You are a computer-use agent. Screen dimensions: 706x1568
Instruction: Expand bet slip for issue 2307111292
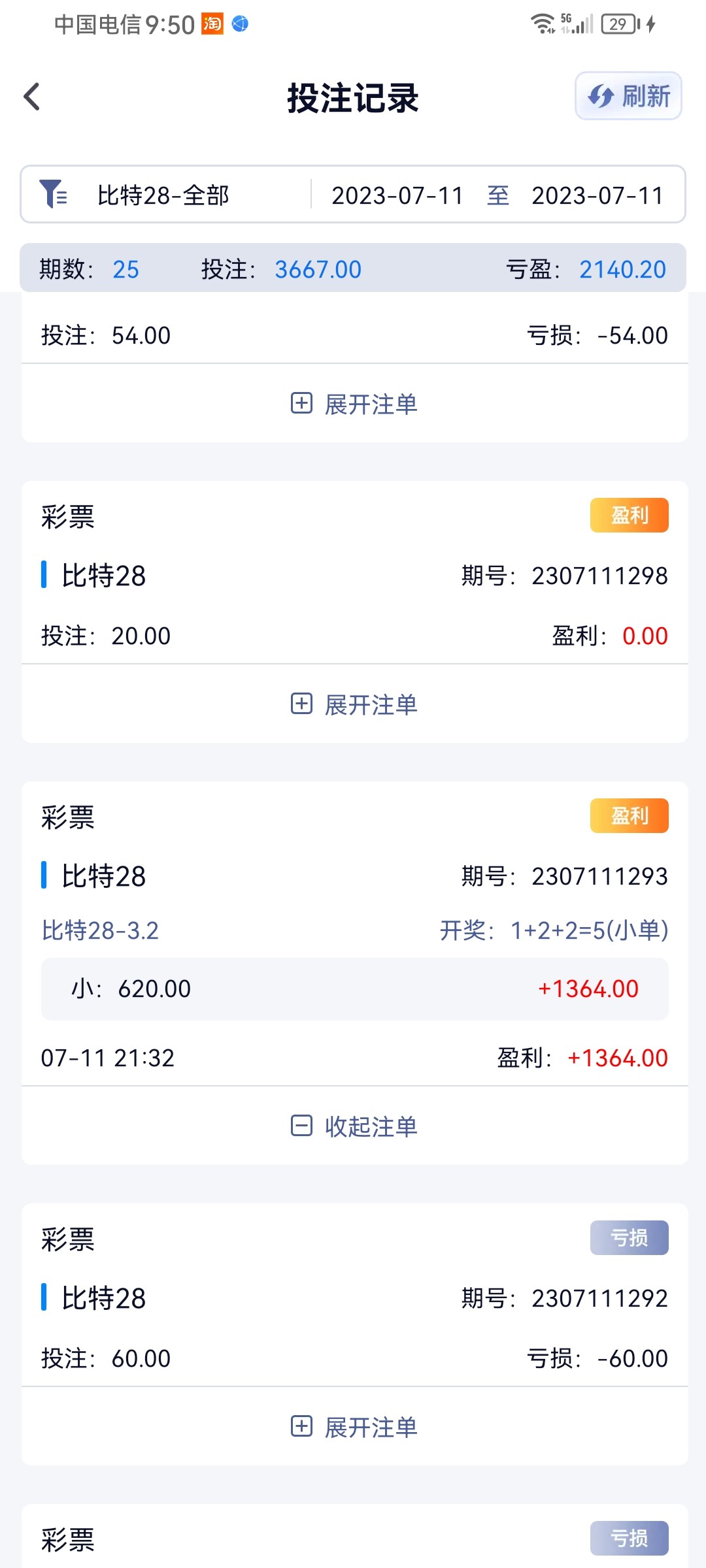point(371,1428)
